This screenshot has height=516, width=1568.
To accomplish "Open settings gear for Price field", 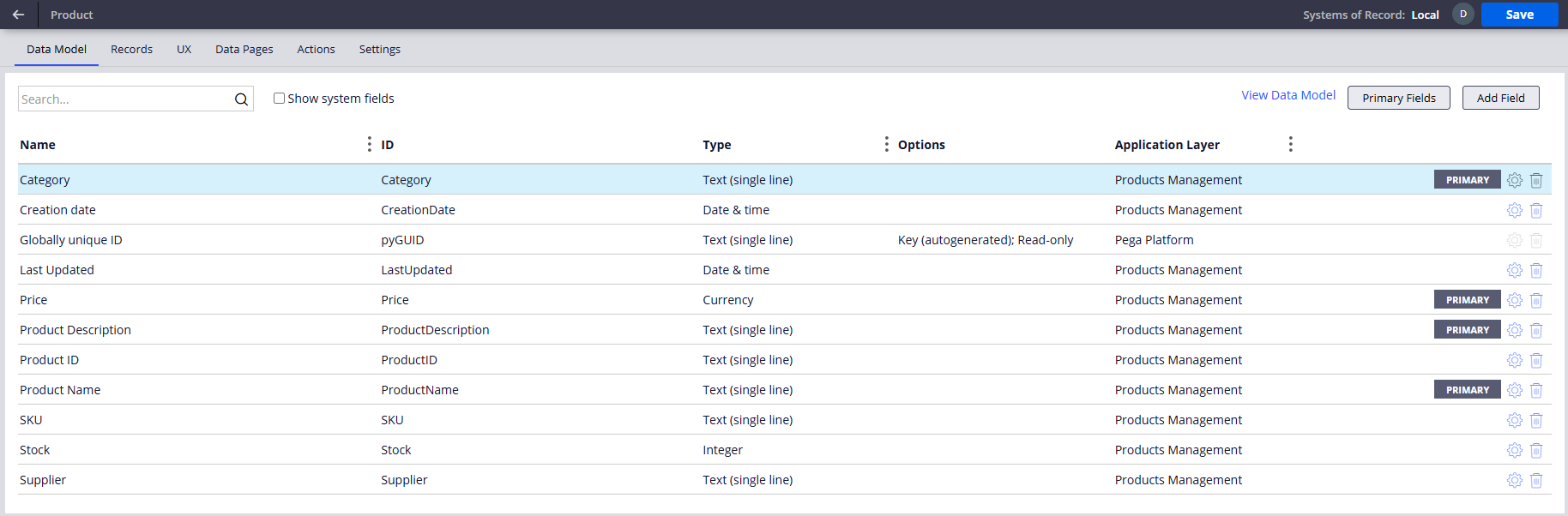I will click(1514, 300).
